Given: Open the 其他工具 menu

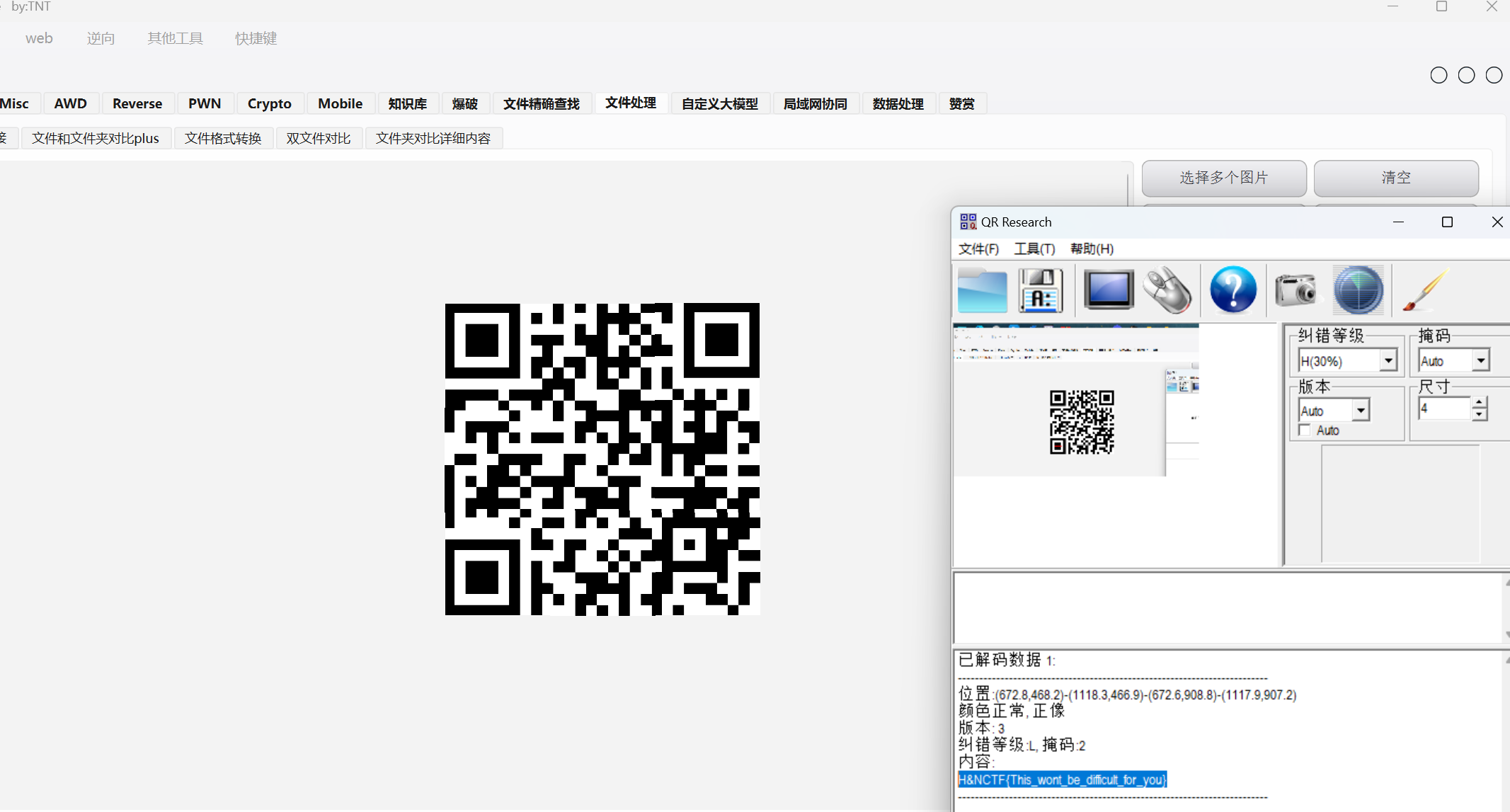Looking at the screenshot, I should point(175,38).
